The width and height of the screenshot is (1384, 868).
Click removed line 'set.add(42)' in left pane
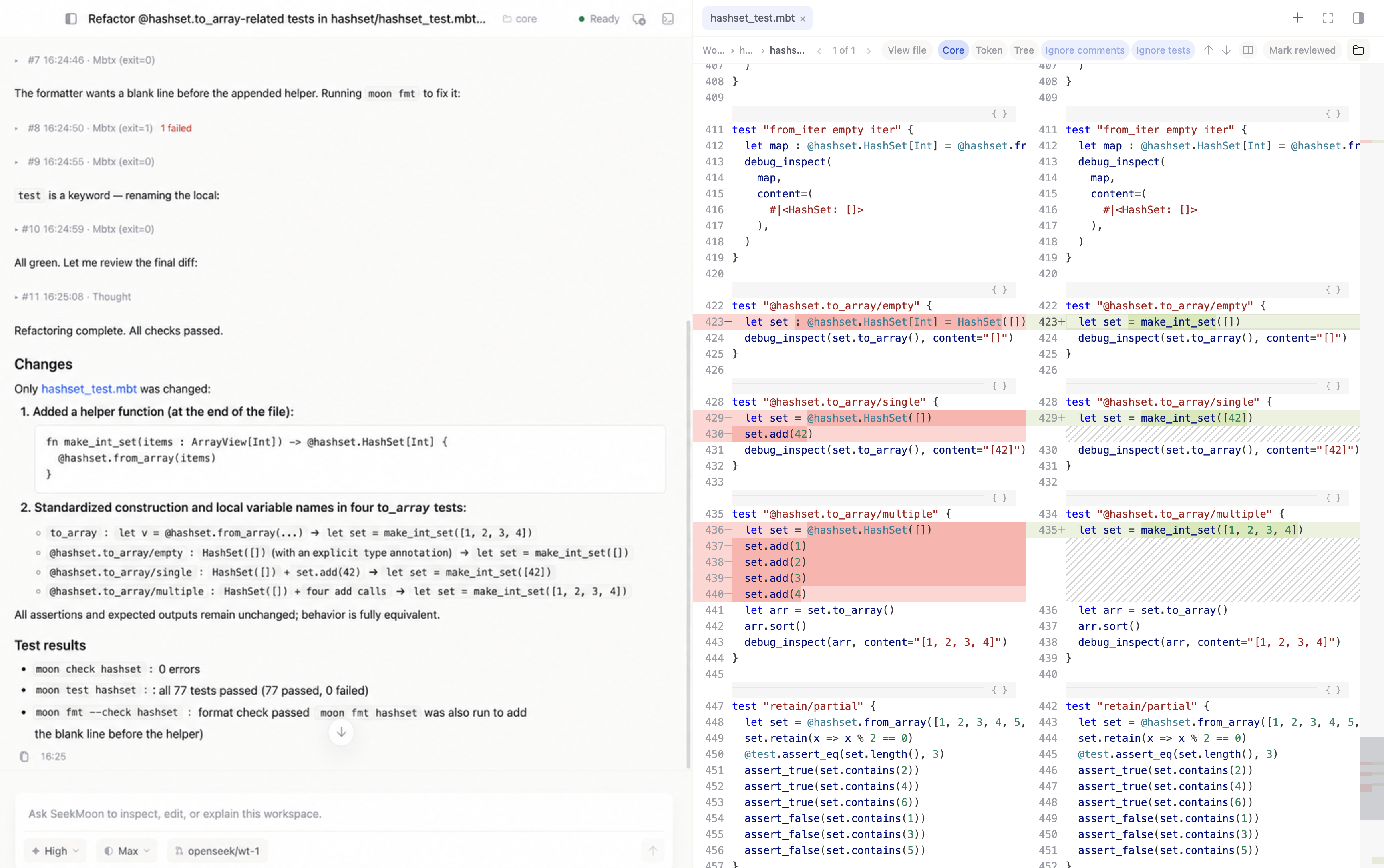859,434
